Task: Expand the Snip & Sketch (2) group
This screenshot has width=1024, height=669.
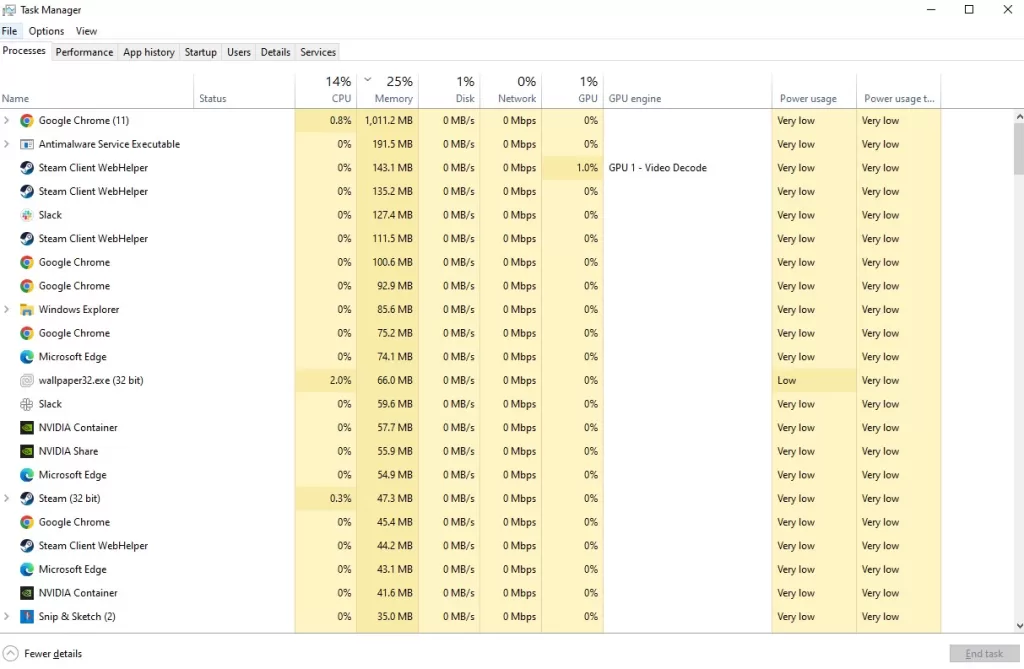Action: point(7,617)
